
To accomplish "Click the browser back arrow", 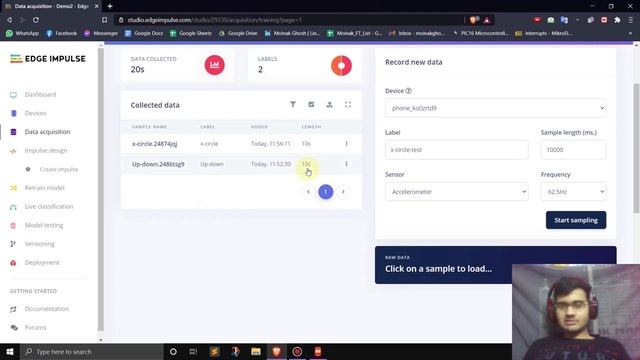I will [9, 20].
